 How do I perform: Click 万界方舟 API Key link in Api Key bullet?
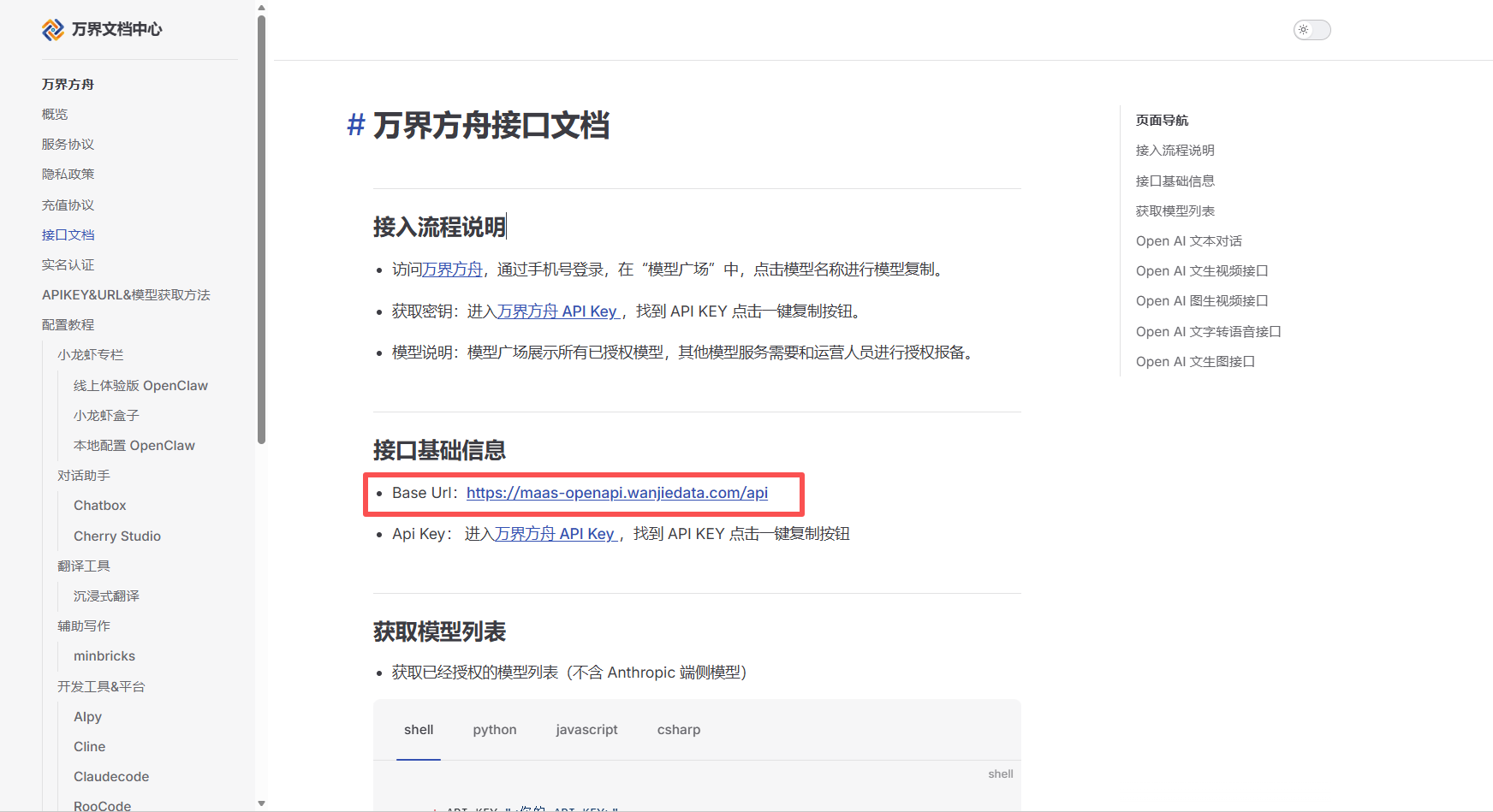point(555,533)
